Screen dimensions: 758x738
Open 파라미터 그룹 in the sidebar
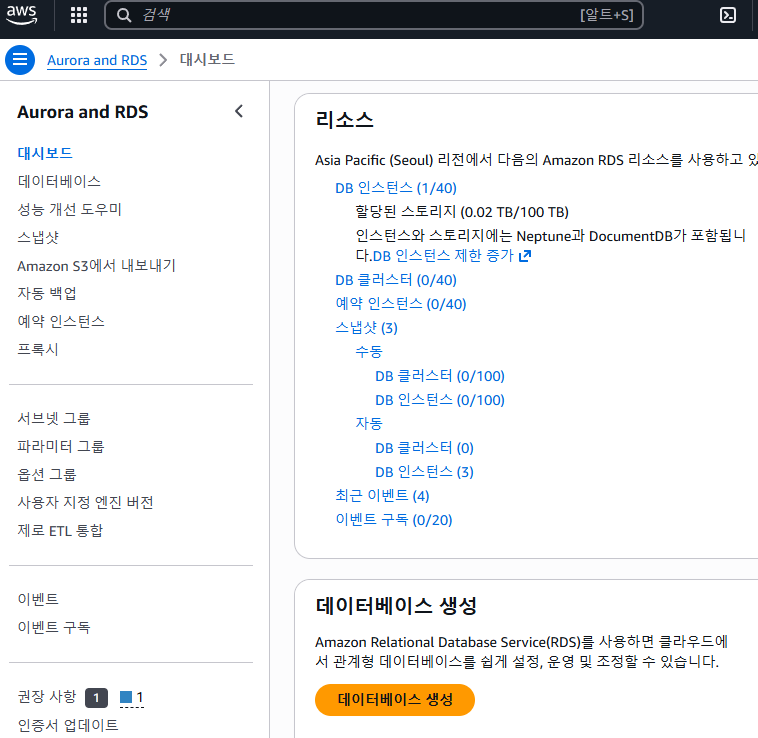pos(60,446)
